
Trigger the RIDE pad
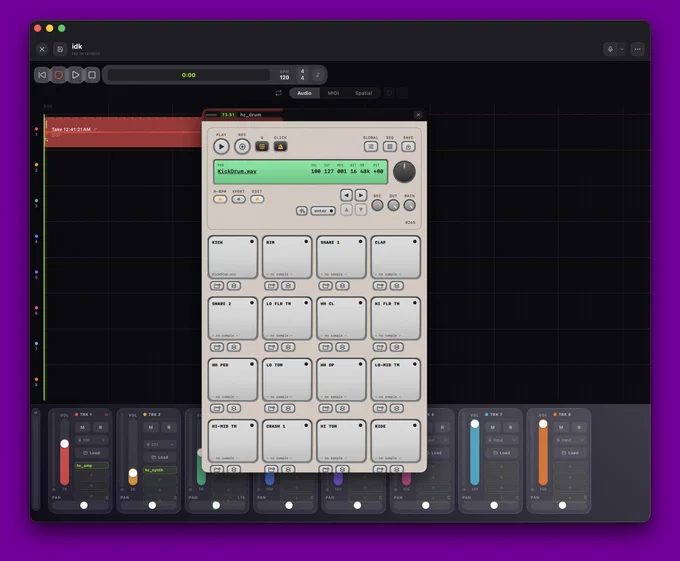(x=396, y=441)
